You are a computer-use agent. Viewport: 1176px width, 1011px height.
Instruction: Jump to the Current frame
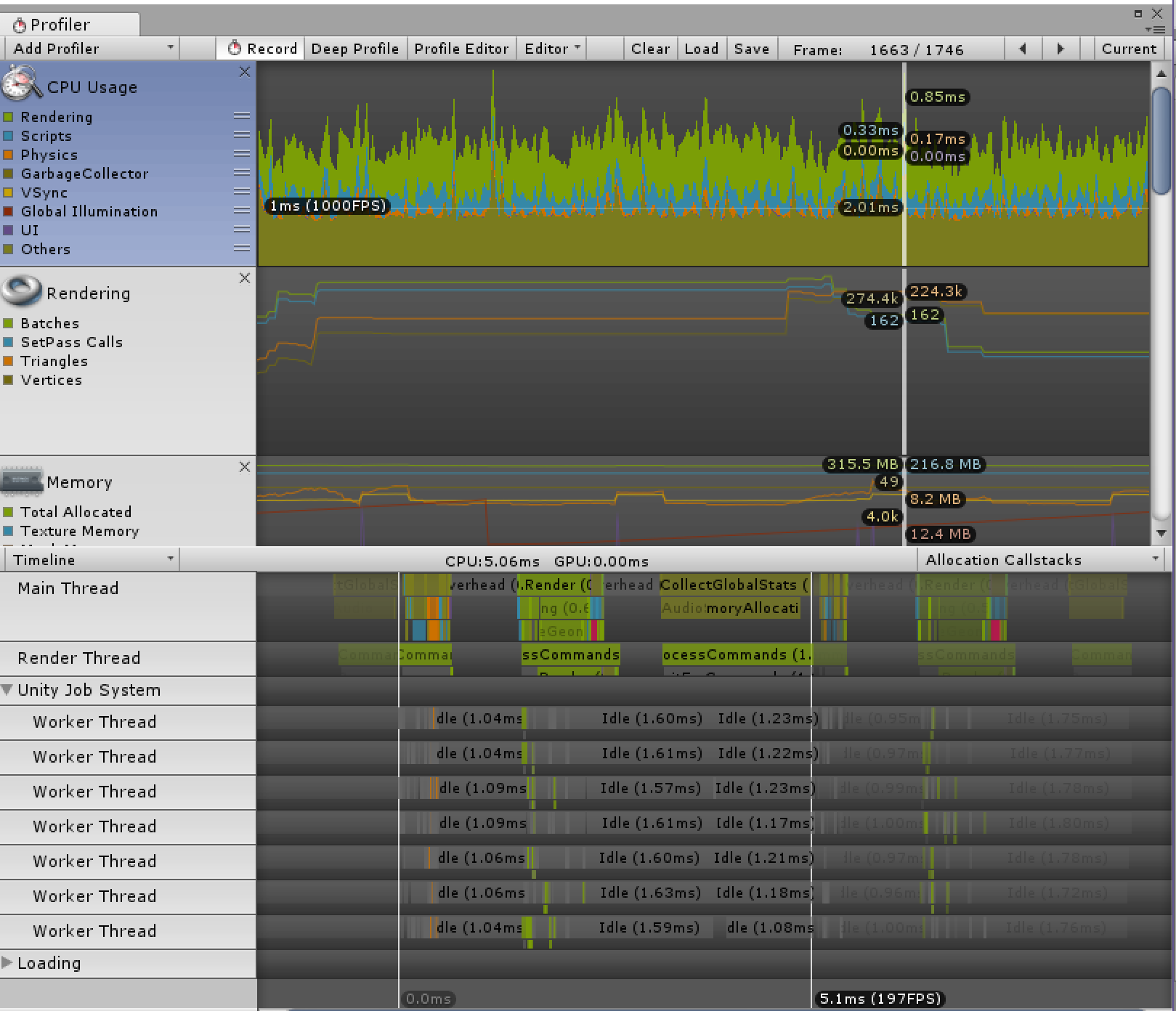point(1128,49)
